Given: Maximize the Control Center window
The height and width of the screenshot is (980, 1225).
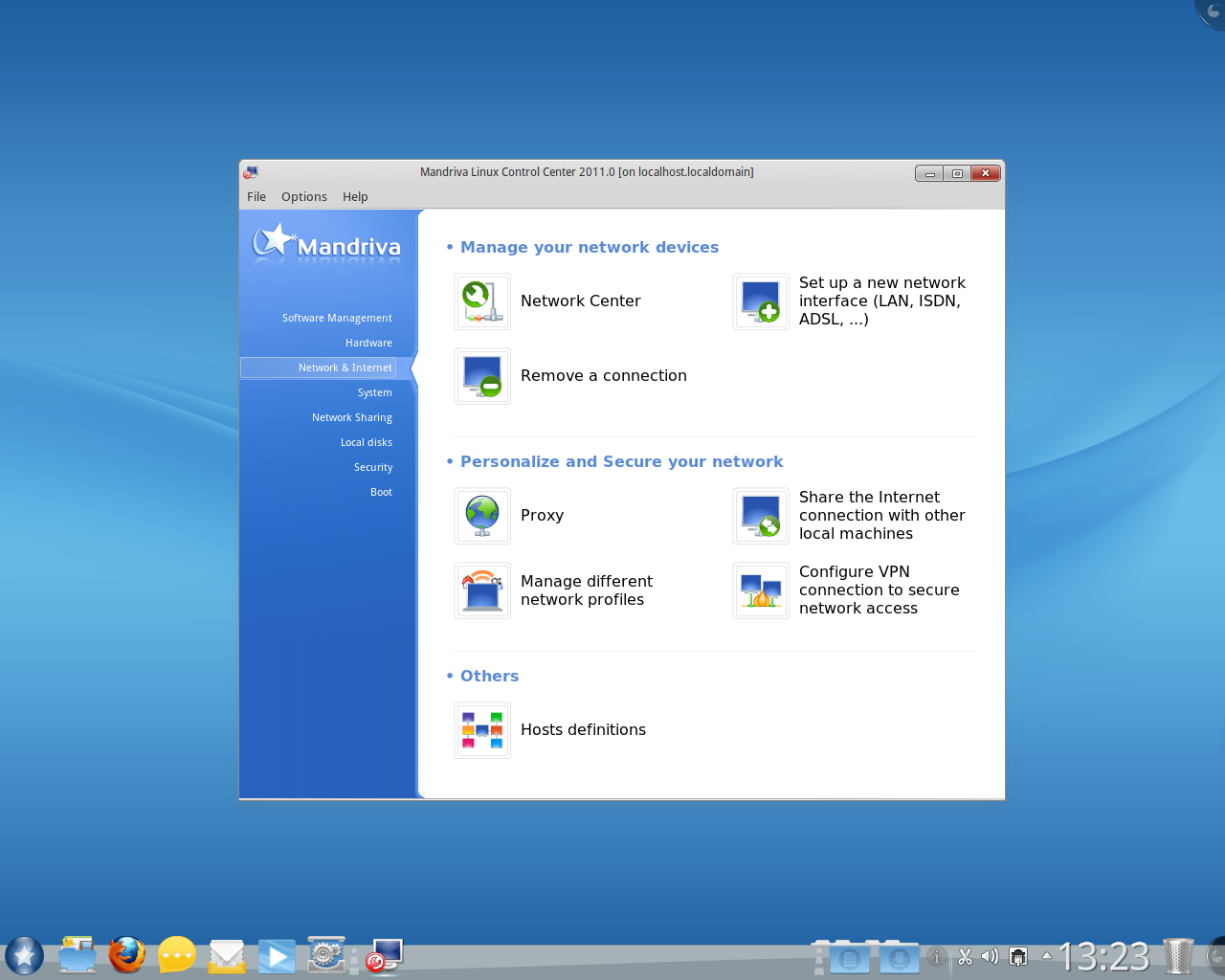Looking at the screenshot, I should [957, 173].
